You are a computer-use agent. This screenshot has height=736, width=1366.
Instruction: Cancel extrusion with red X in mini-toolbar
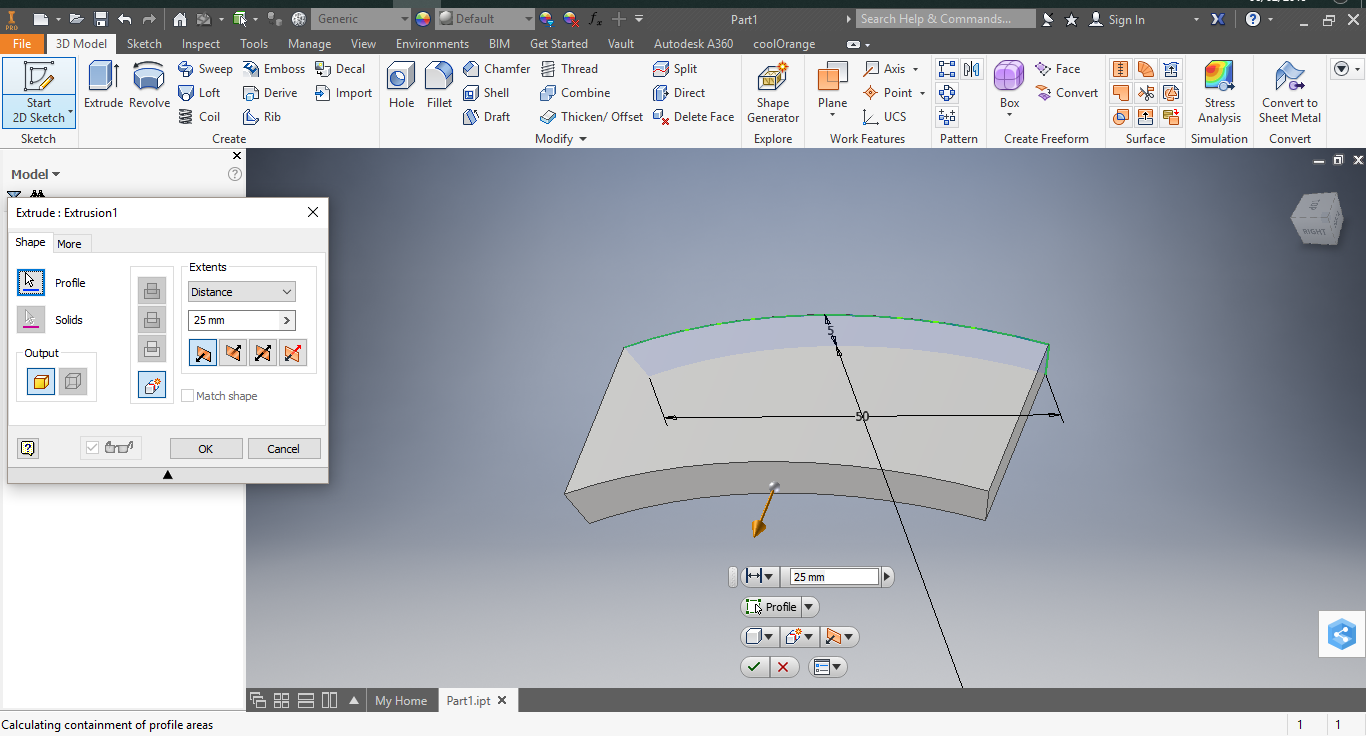[783, 667]
